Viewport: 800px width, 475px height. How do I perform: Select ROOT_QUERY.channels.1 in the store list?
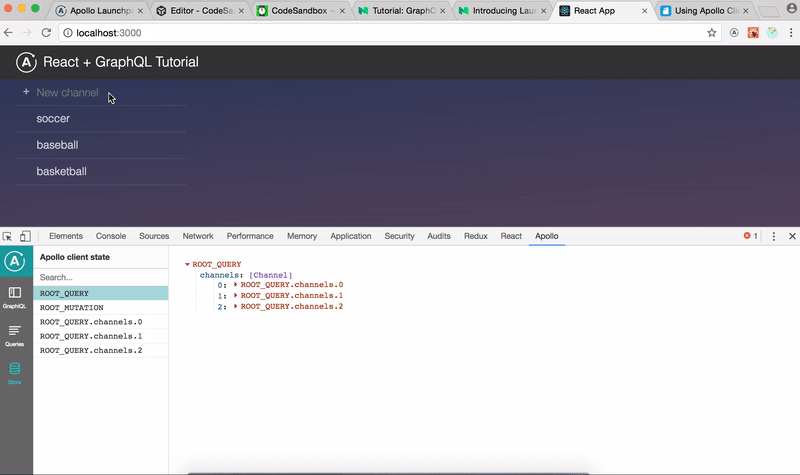tap(101, 336)
